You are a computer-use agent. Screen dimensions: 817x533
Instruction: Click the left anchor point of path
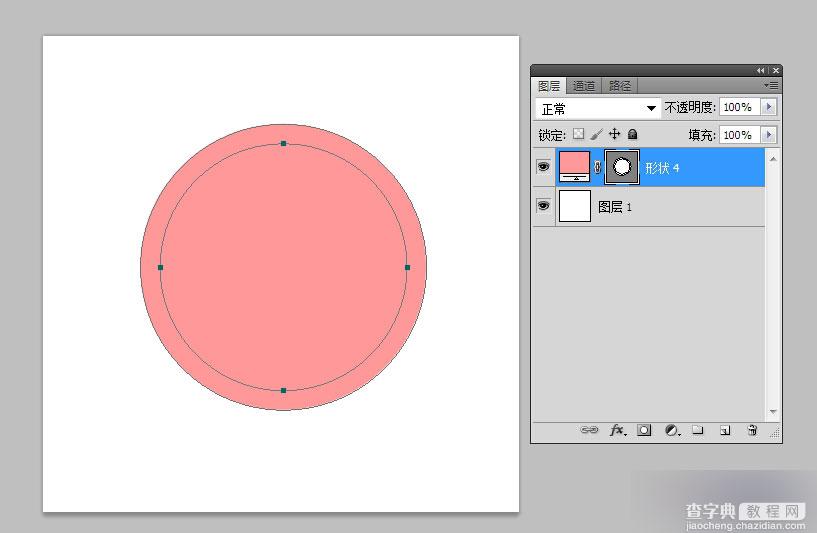[160, 267]
